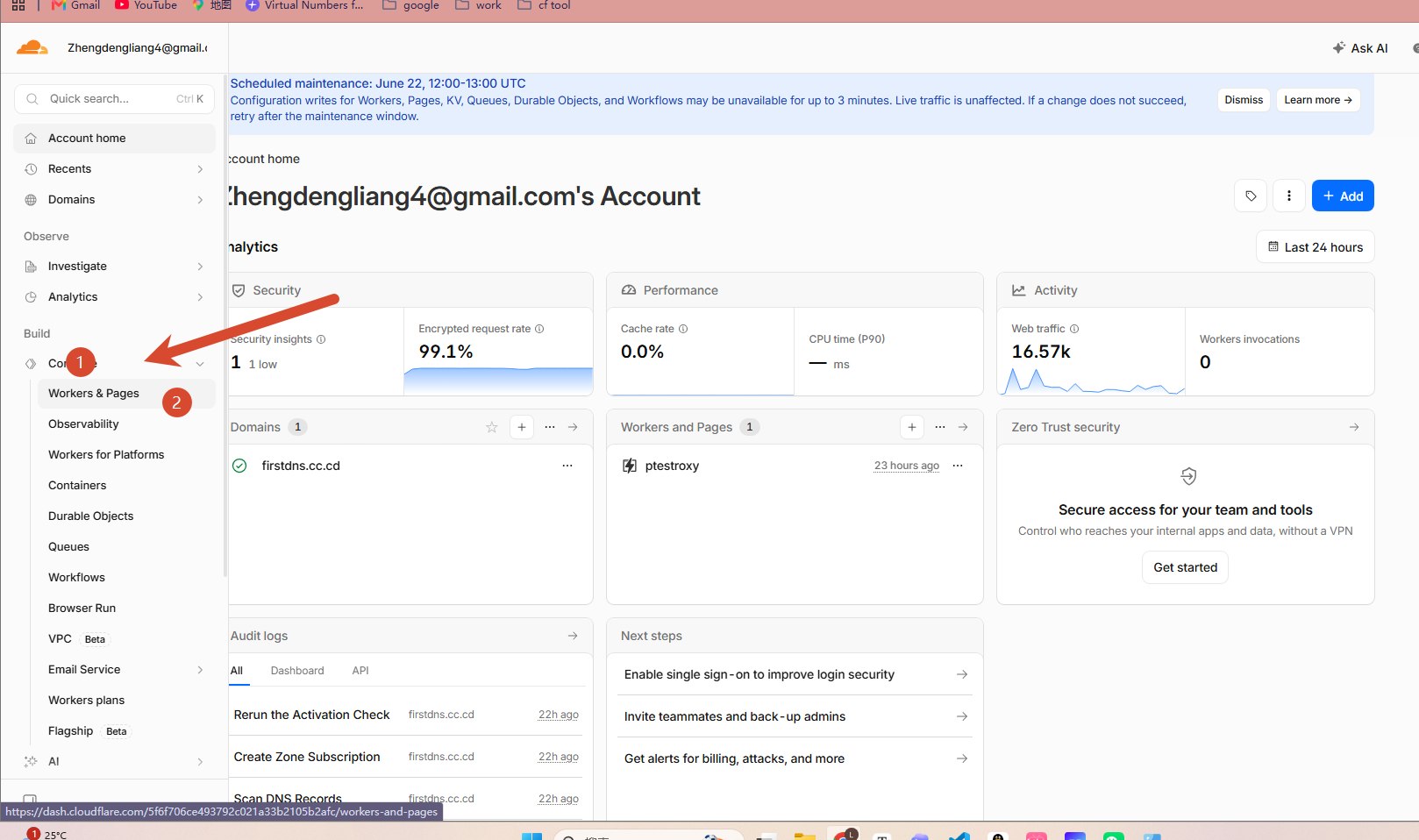Screen dimensions: 1419x840
Task: Switch to the API audit log tab
Action: click(x=360, y=671)
